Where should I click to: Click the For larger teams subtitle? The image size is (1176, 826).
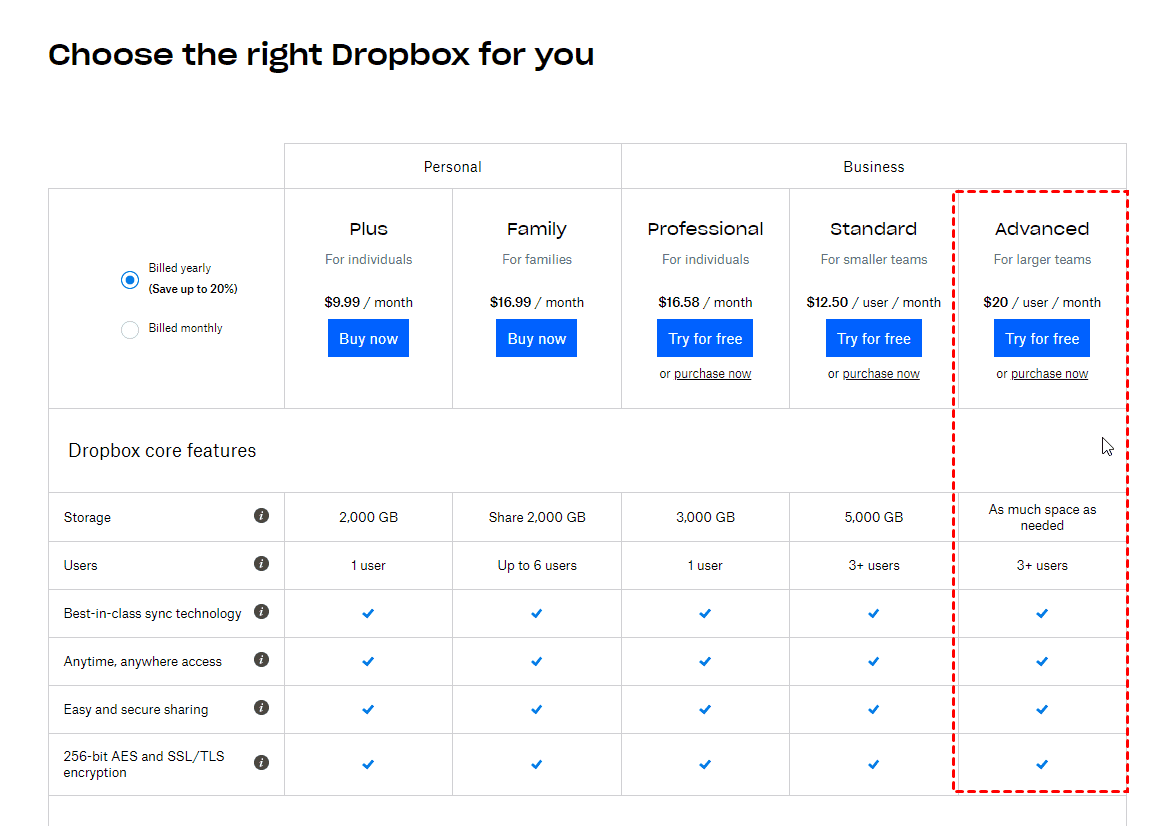(x=1042, y=260)
